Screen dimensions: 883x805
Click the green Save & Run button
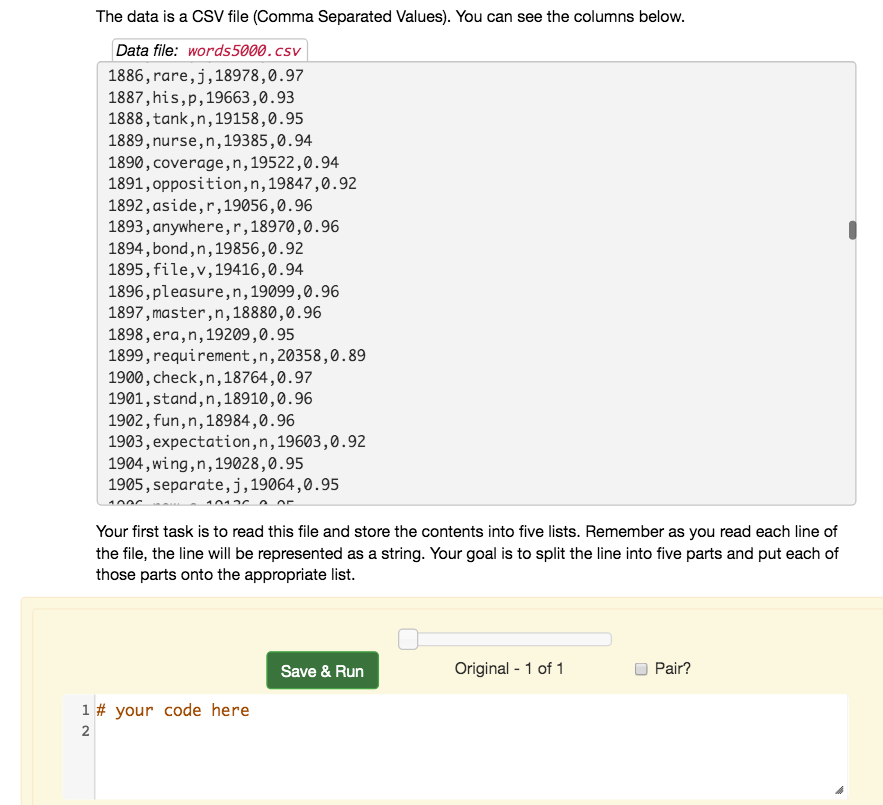click(x=322, y=670)
